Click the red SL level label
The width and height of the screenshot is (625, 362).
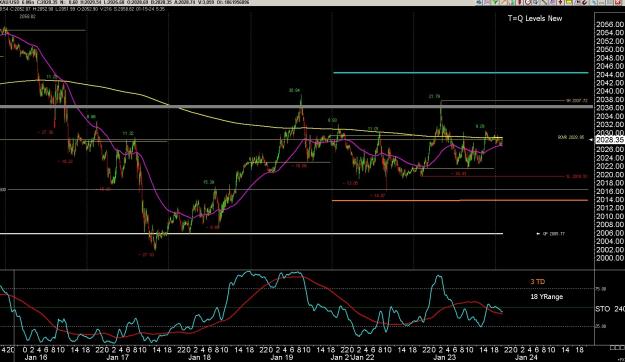pyautogui.click(x=576, y=176)
